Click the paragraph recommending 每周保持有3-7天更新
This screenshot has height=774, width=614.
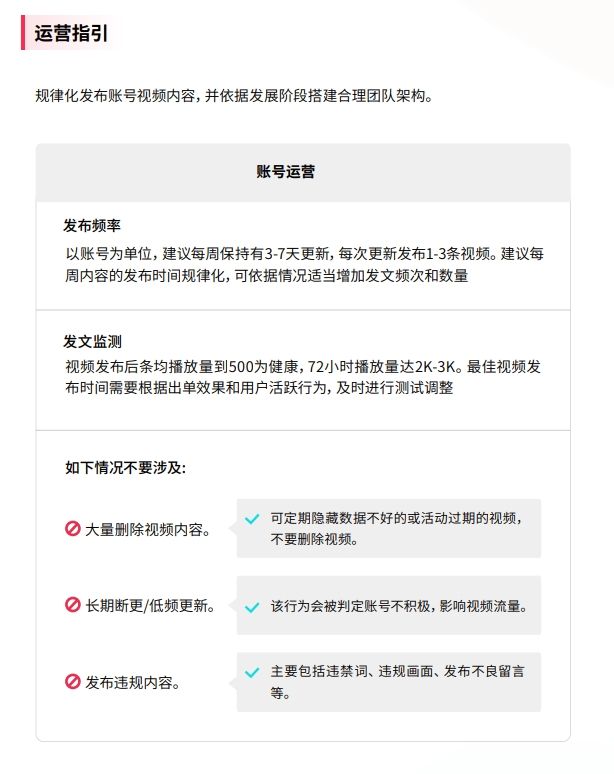pyautogui.click(x=303, y=264)
